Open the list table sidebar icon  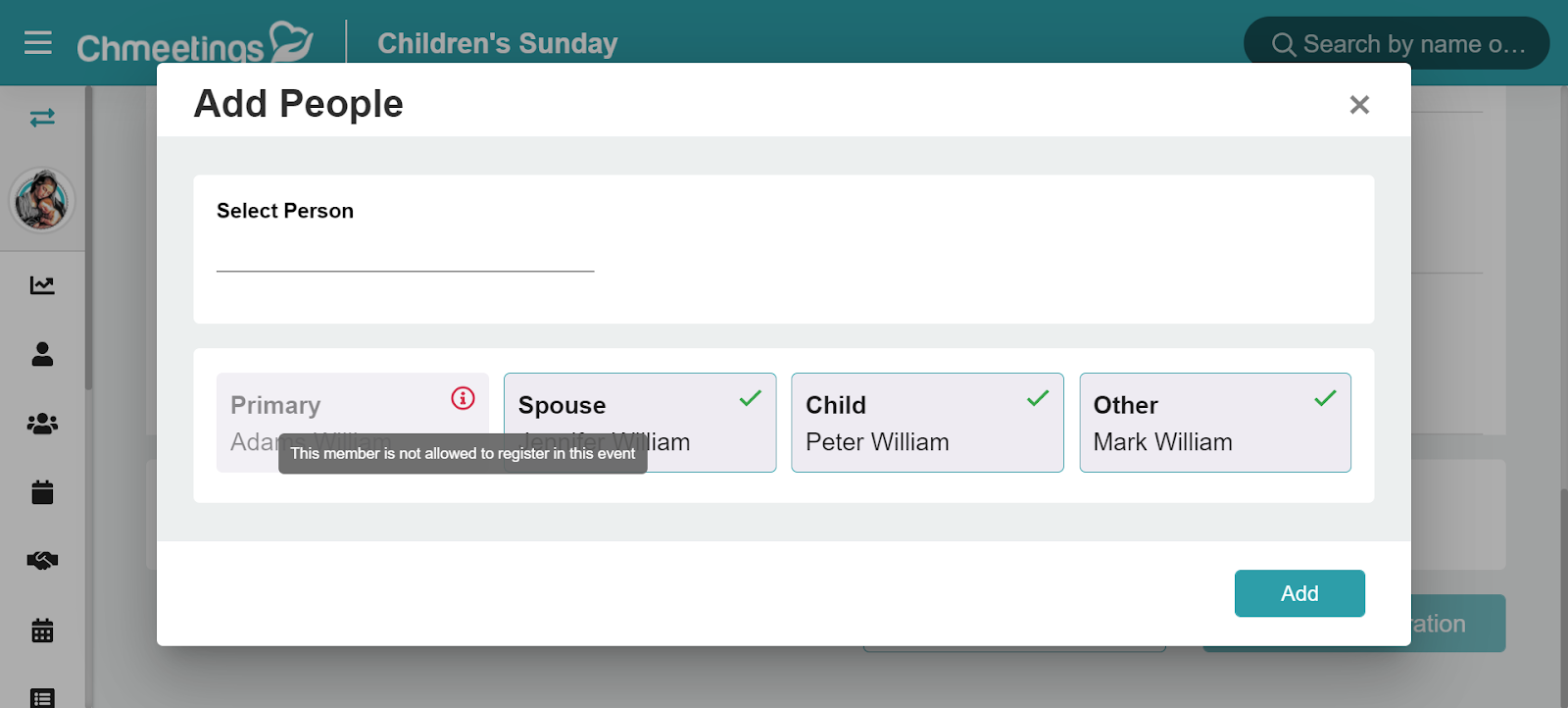tap(42, 697)
